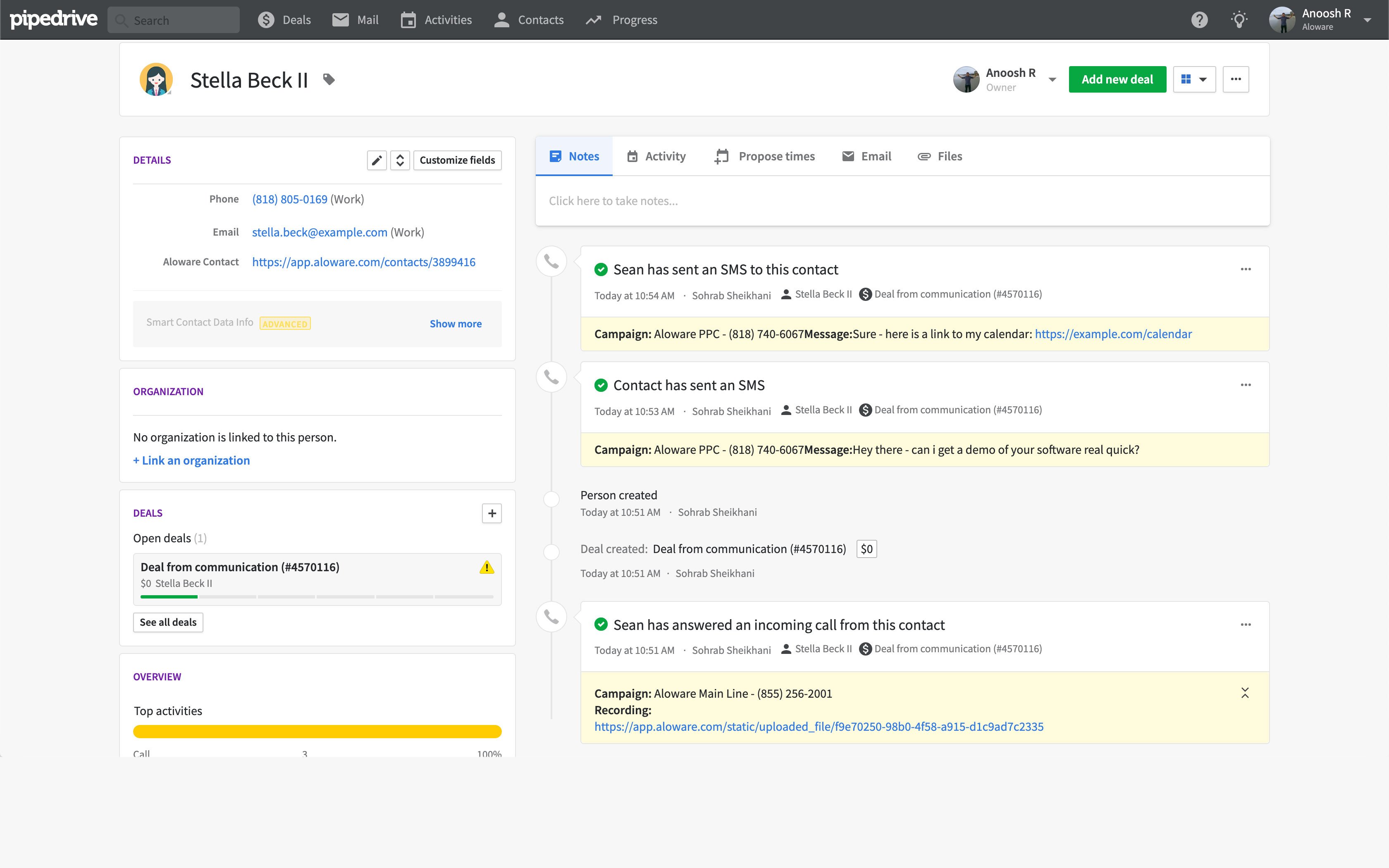Click Link an organization
This screenshot has width=1389, height=868.
192,460
